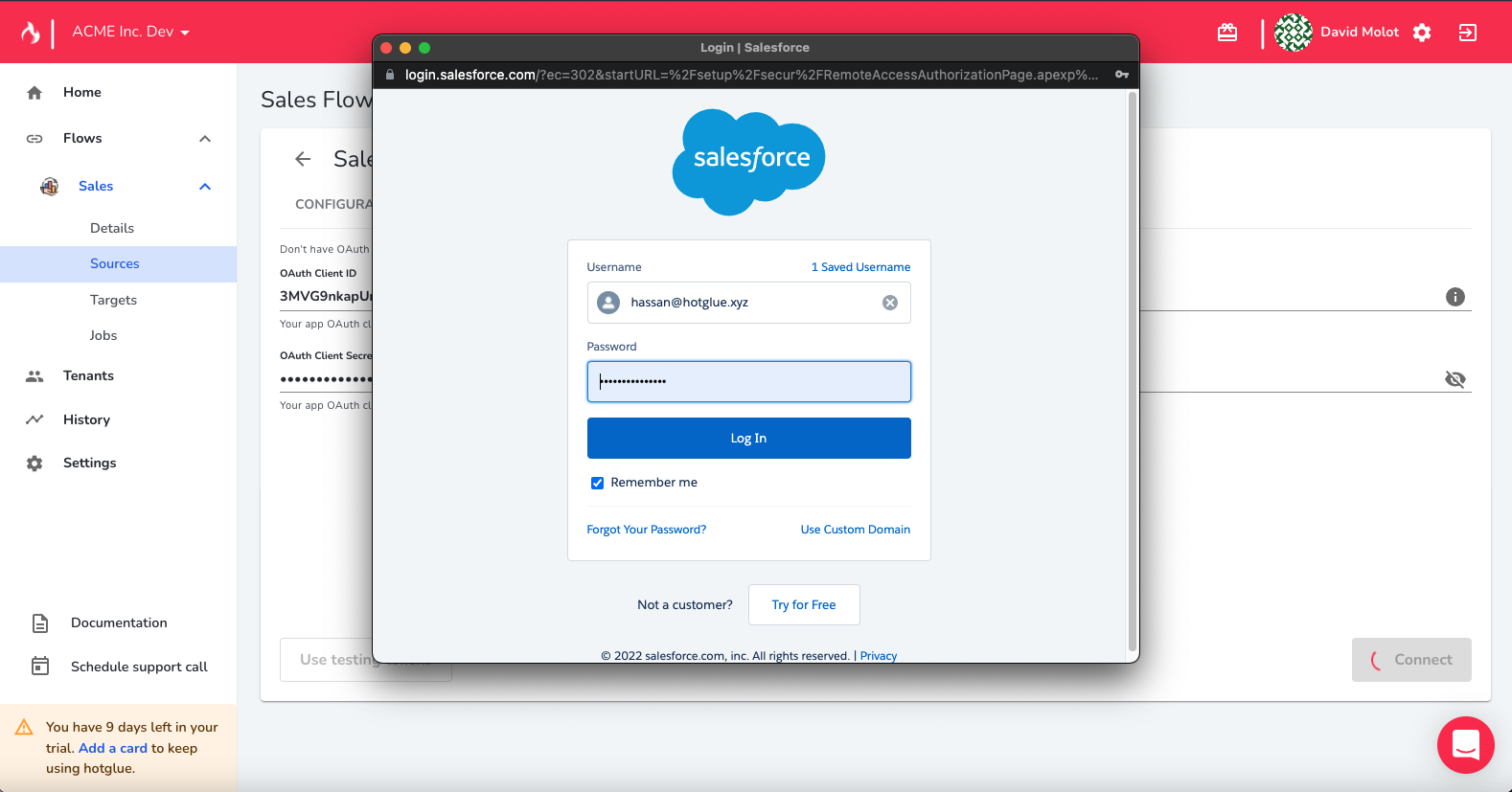
Task: Open the Details sidebar item
Action: click(112, 228)
